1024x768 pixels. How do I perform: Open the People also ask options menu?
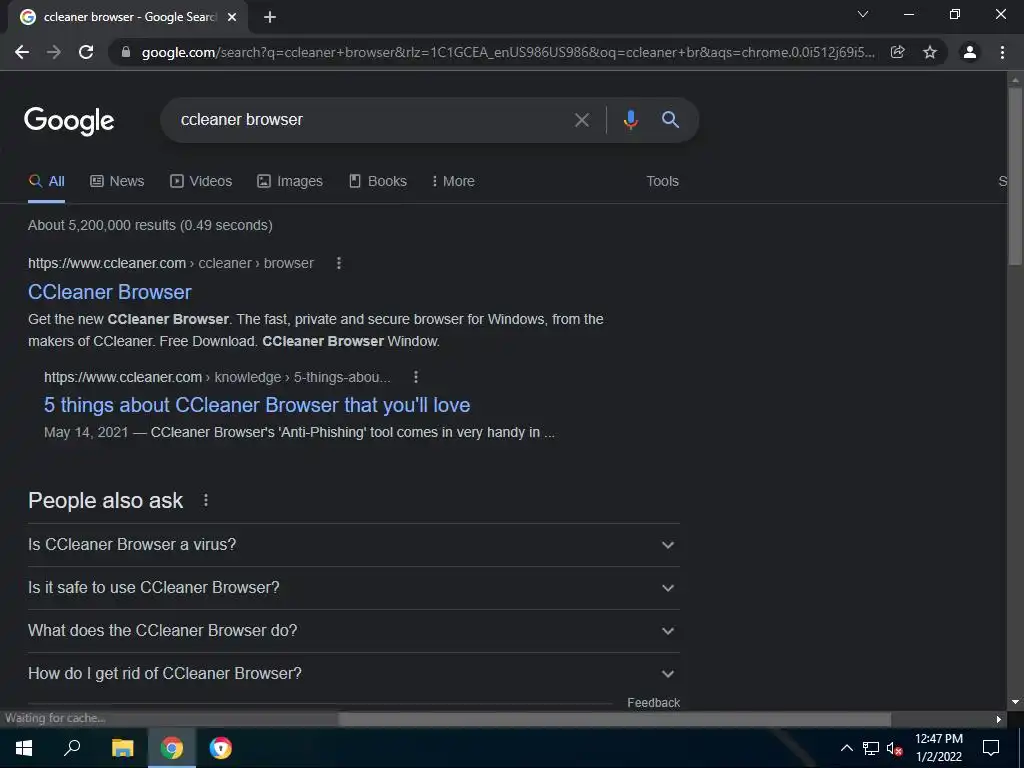coord(206,500)
